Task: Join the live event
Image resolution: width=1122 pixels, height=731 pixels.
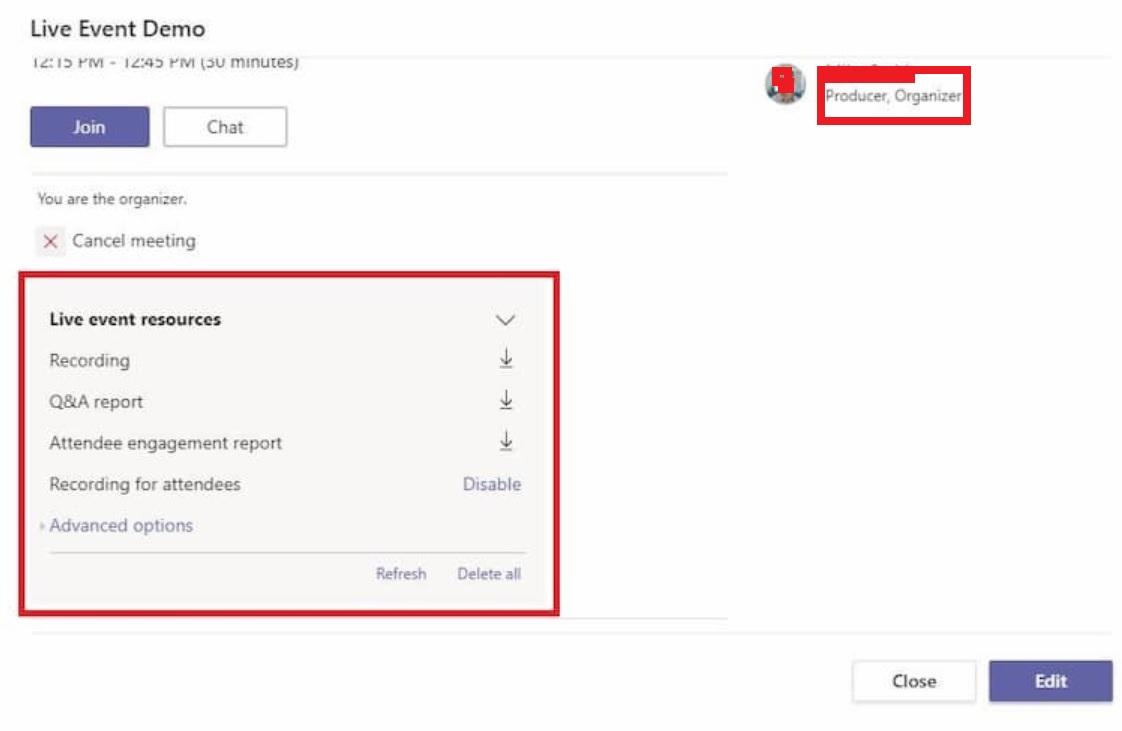Action: click(x=89, y=127)
